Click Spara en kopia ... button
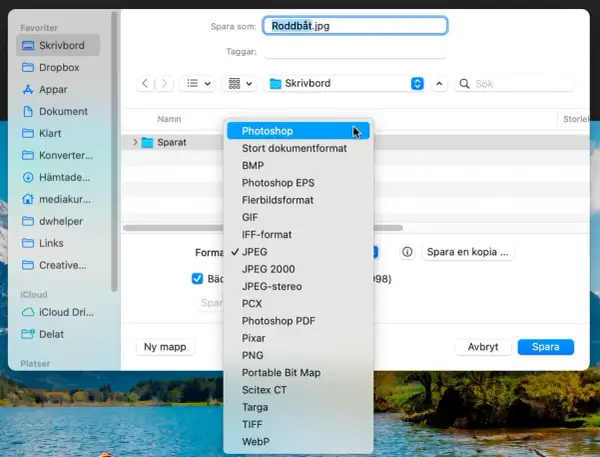The height and width of the screenshot is (457, 600). 468,252
